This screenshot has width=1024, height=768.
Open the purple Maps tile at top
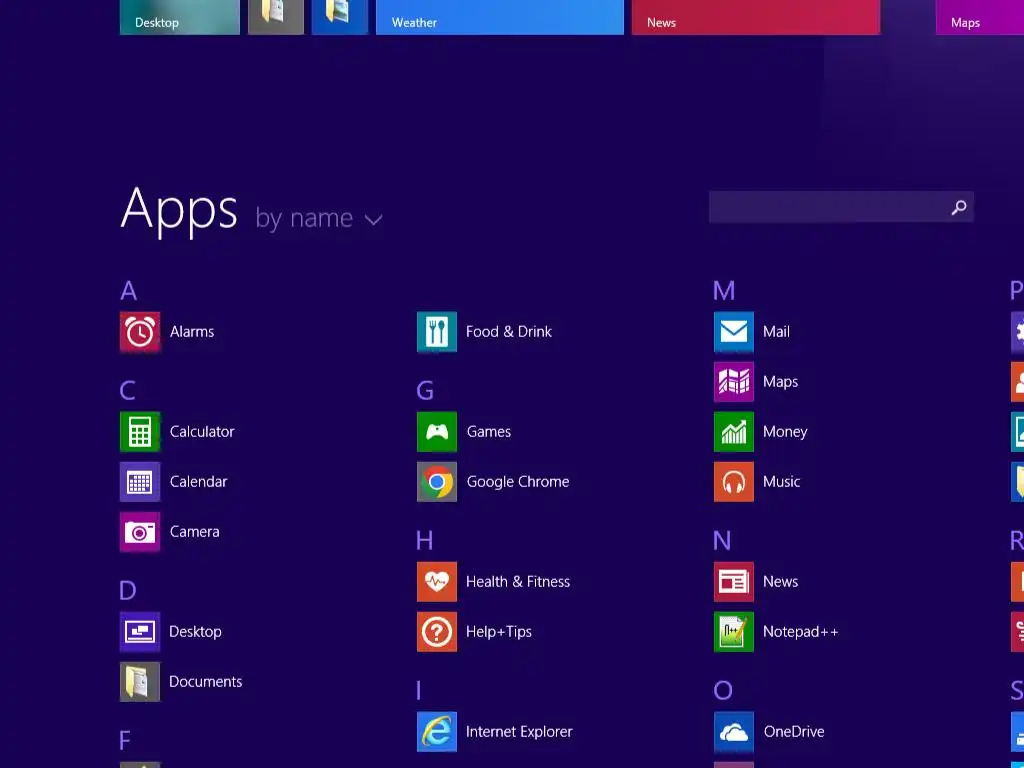(x=980, y=17)
